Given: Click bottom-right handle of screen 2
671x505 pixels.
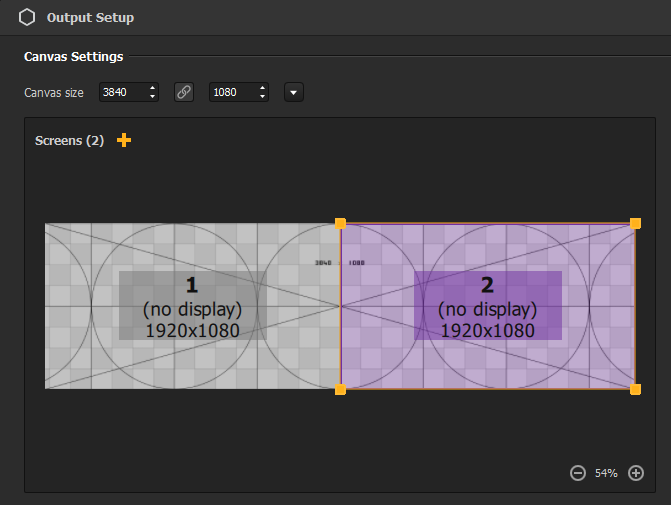Looking at the screenshot, I should (635, 389).
